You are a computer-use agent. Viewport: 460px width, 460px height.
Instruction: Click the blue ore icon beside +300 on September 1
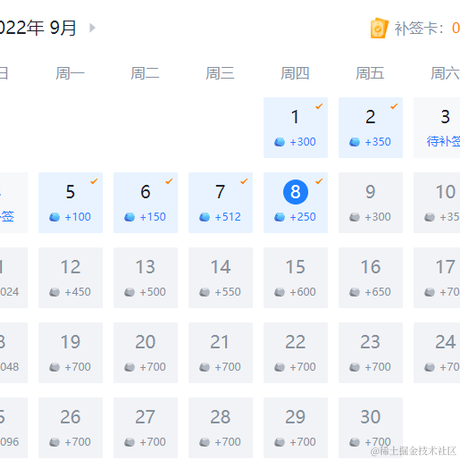(x=279, y=142)
